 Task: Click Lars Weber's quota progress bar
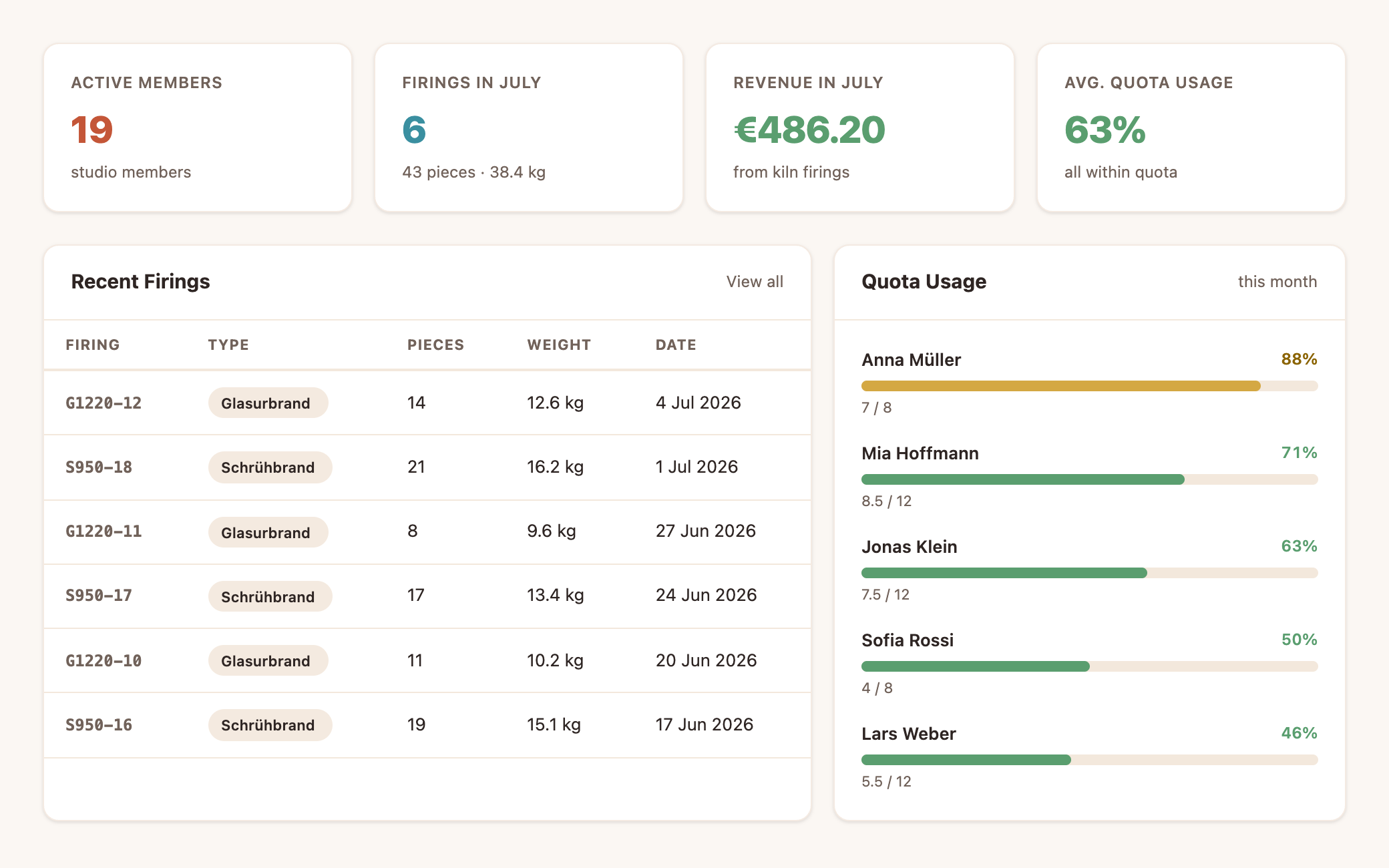pos(1089,760)
